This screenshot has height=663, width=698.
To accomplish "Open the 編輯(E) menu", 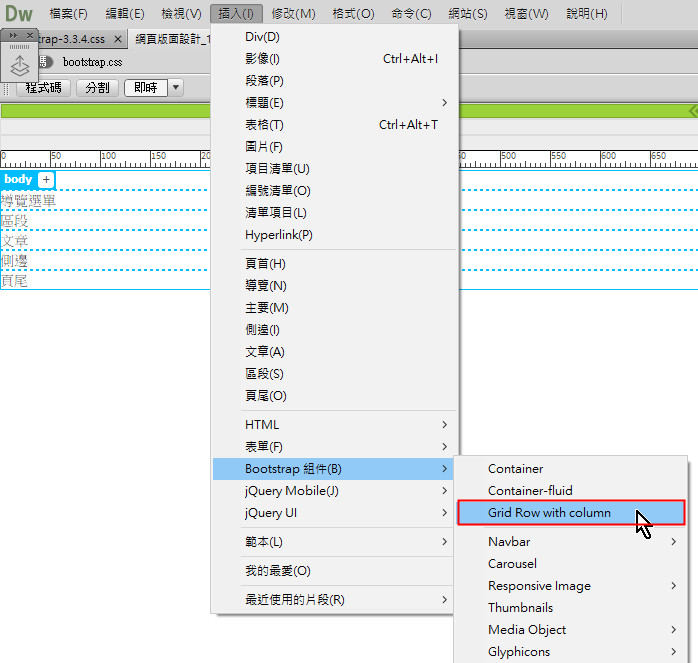I will coord(125,14).
